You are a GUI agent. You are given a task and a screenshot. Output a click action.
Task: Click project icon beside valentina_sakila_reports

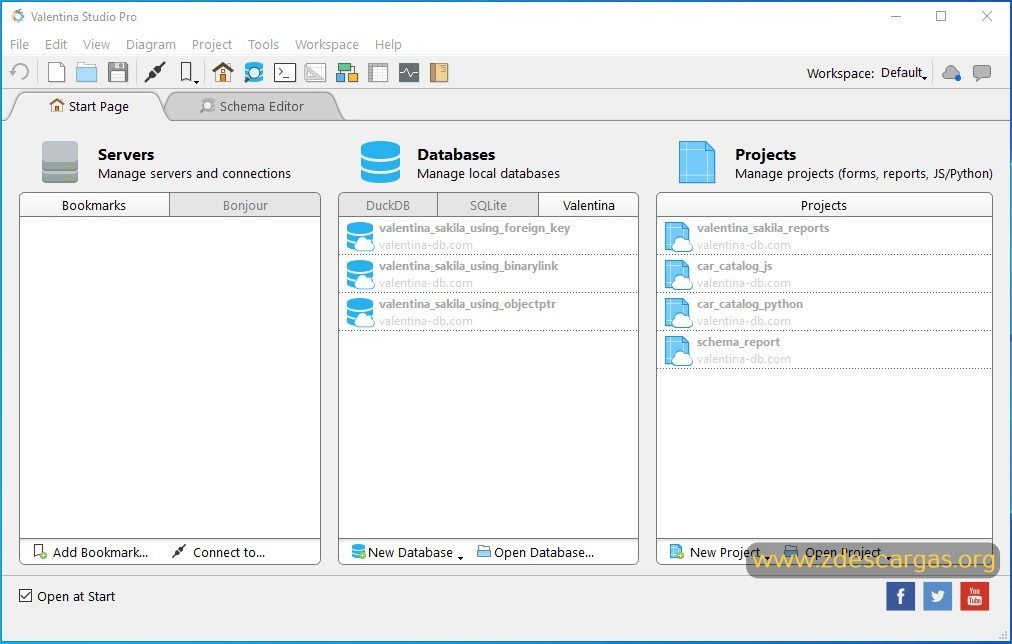point(678,236)
